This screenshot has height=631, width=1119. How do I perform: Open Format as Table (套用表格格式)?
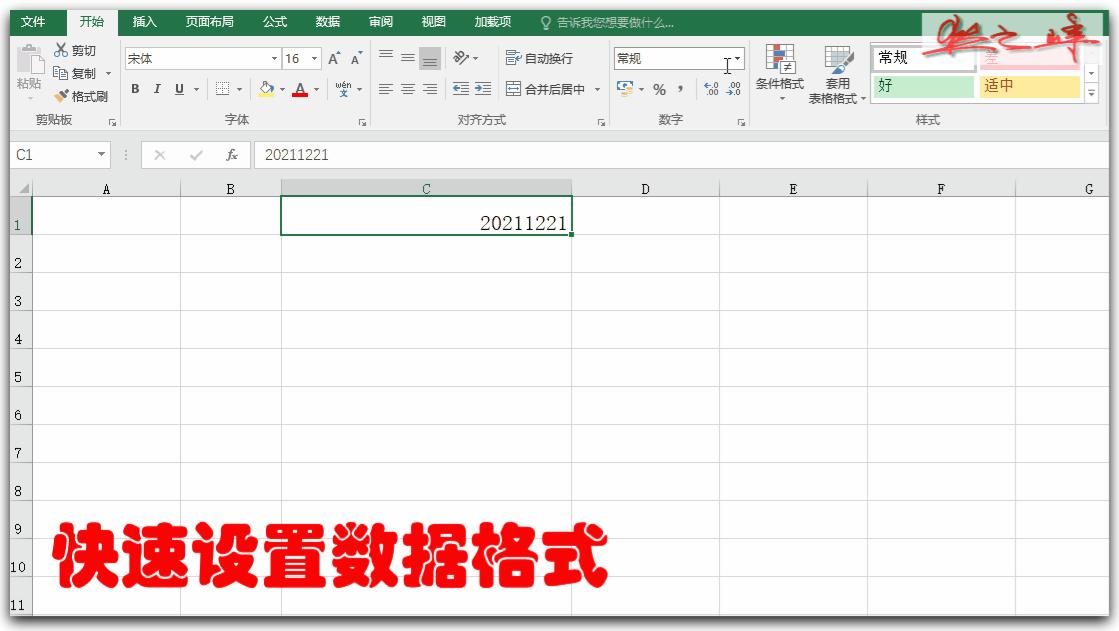point(840,80)
